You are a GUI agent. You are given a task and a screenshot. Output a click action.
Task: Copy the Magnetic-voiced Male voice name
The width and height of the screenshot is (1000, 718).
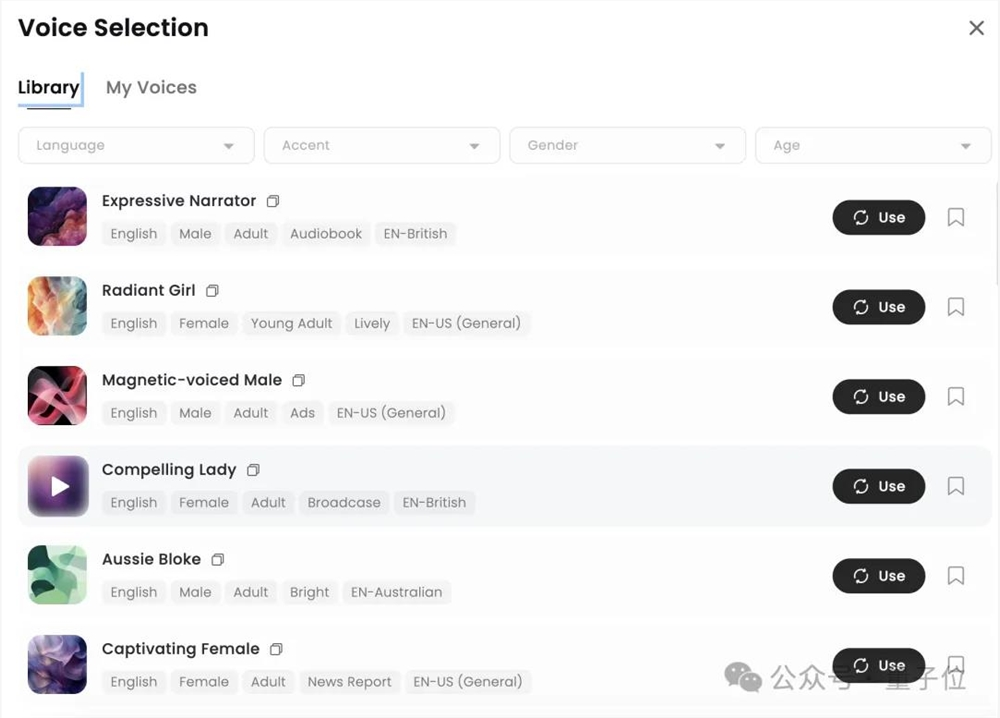click(298, 380)
